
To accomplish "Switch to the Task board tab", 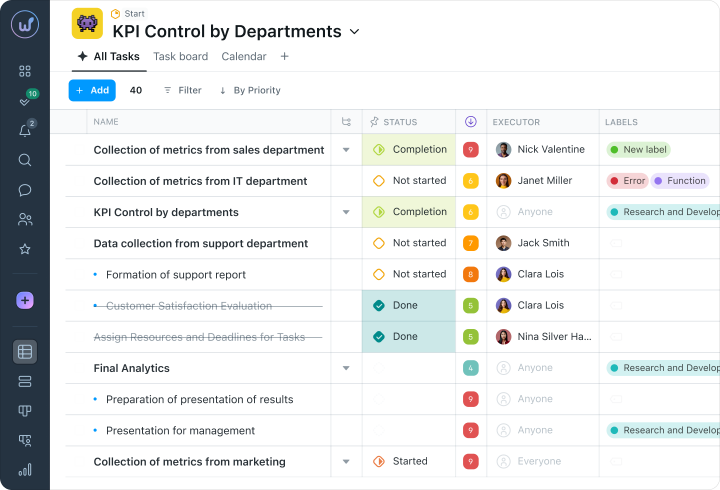I will coord(180,57).
